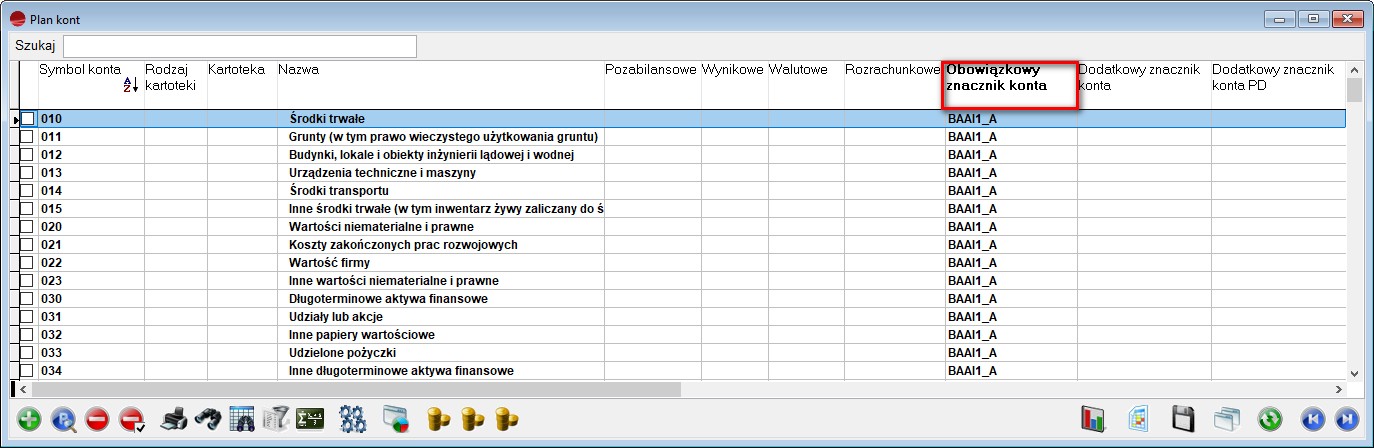
Task: Refresh the list with green arrows icon
Action: coord(1269,420)
